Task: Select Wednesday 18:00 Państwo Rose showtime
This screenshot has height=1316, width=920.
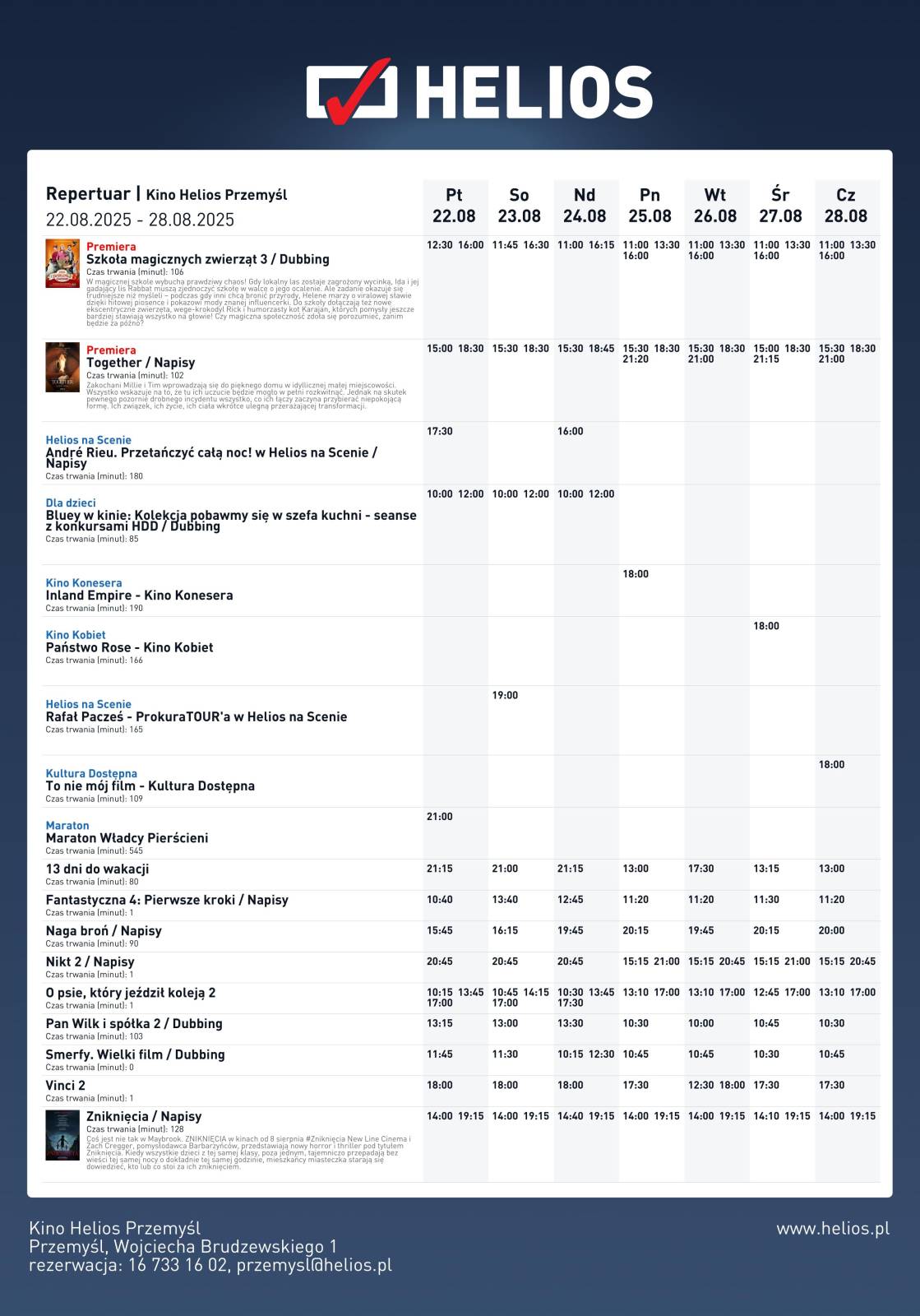Action: 766,626
